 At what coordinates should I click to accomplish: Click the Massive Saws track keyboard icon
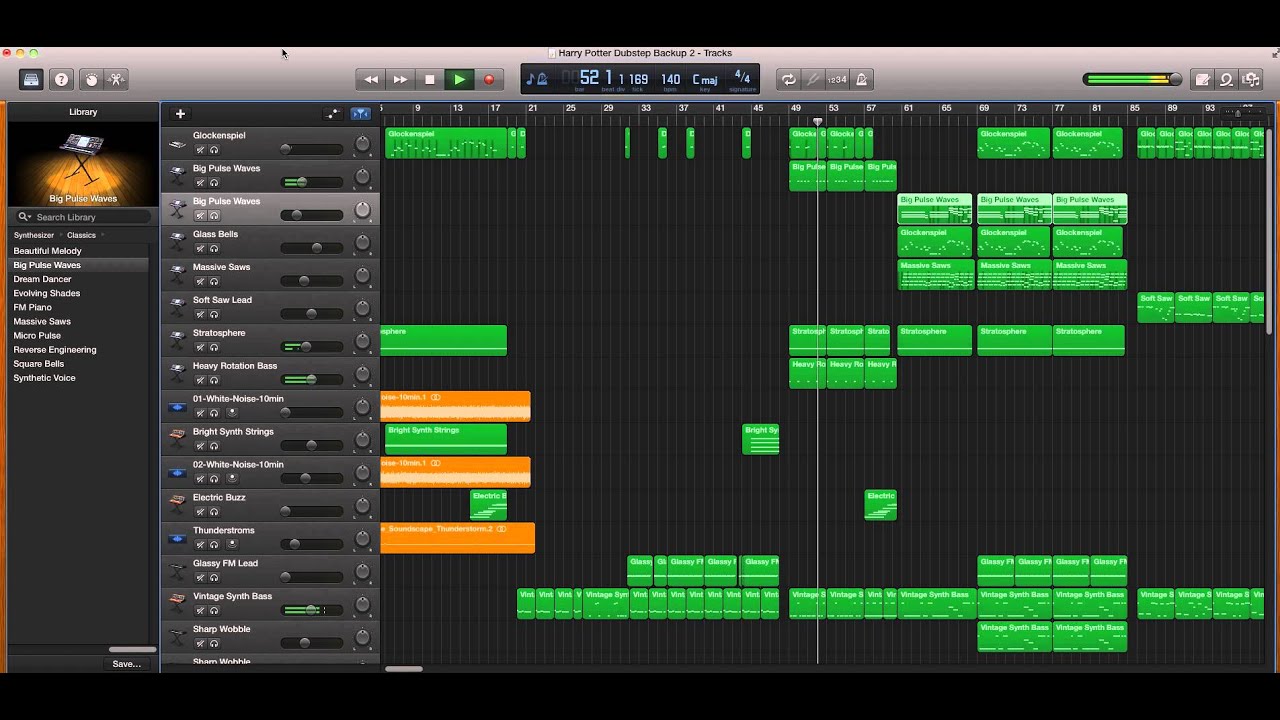(177, 276)
